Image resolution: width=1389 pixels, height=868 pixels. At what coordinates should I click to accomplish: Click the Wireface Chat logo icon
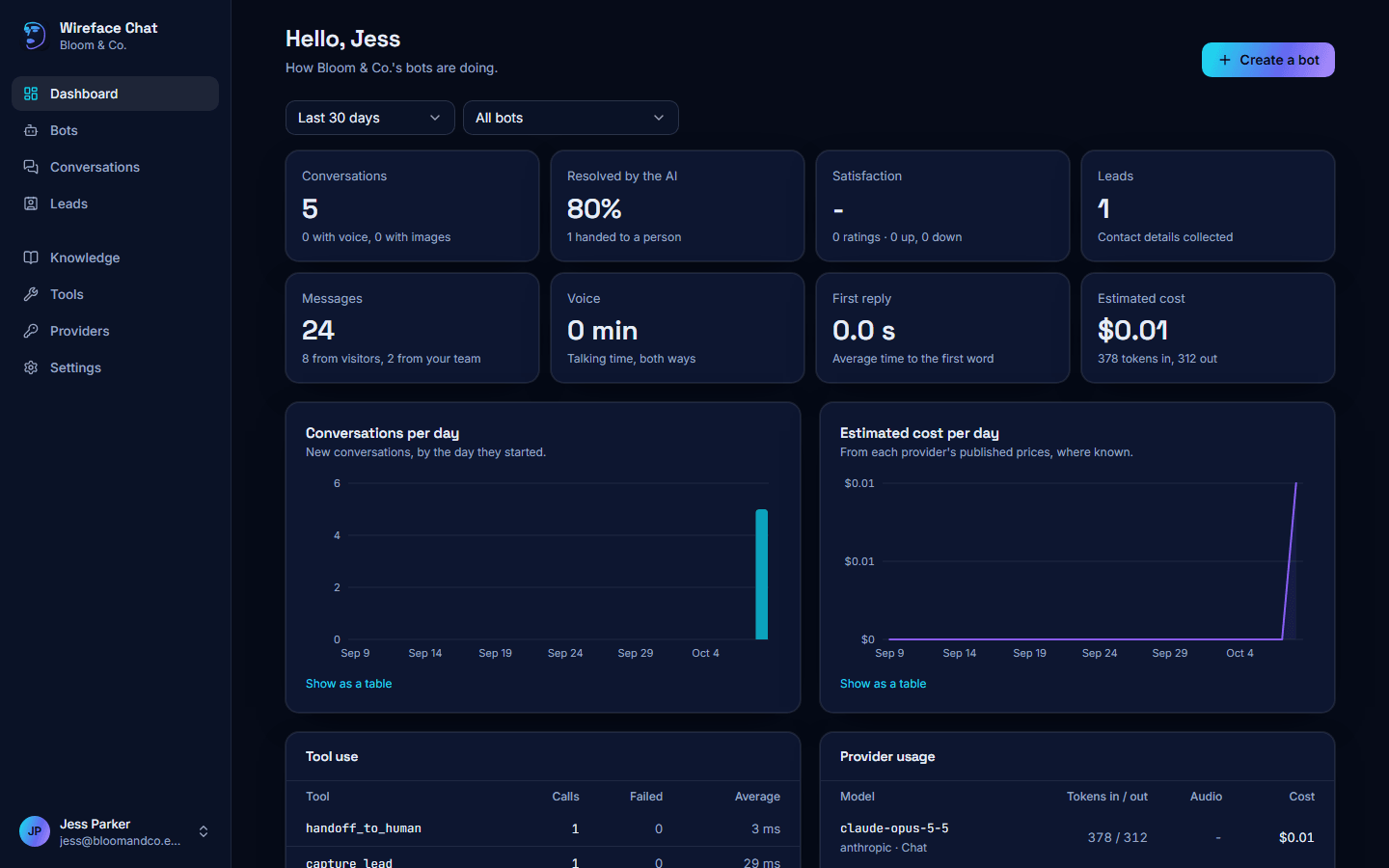[34, 36]
